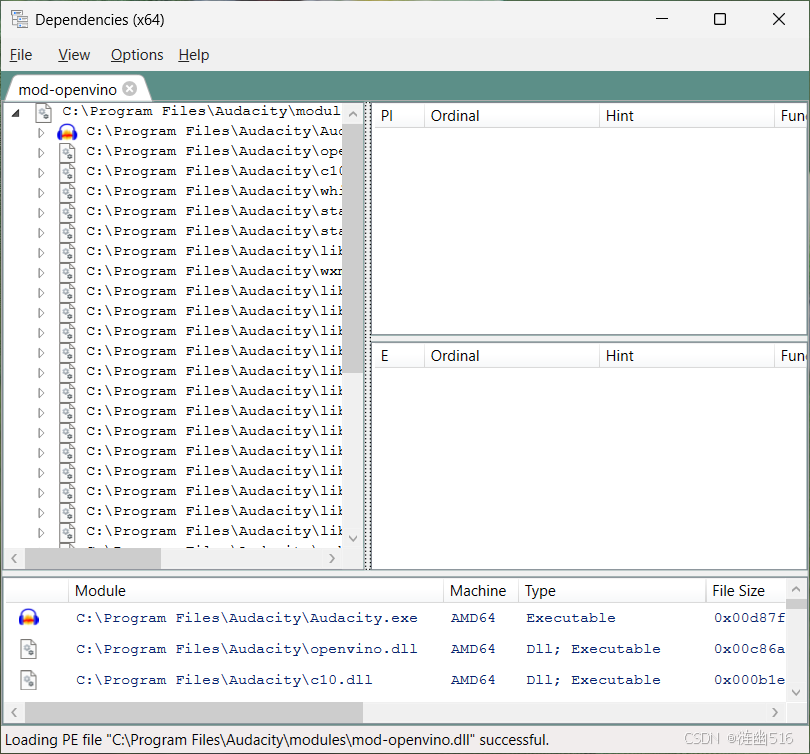Select module C:\Program Files\Audacity\Audacity.exe
This screenshot has width=810, height=754.
pyautogui.click(x=247, y=618)
